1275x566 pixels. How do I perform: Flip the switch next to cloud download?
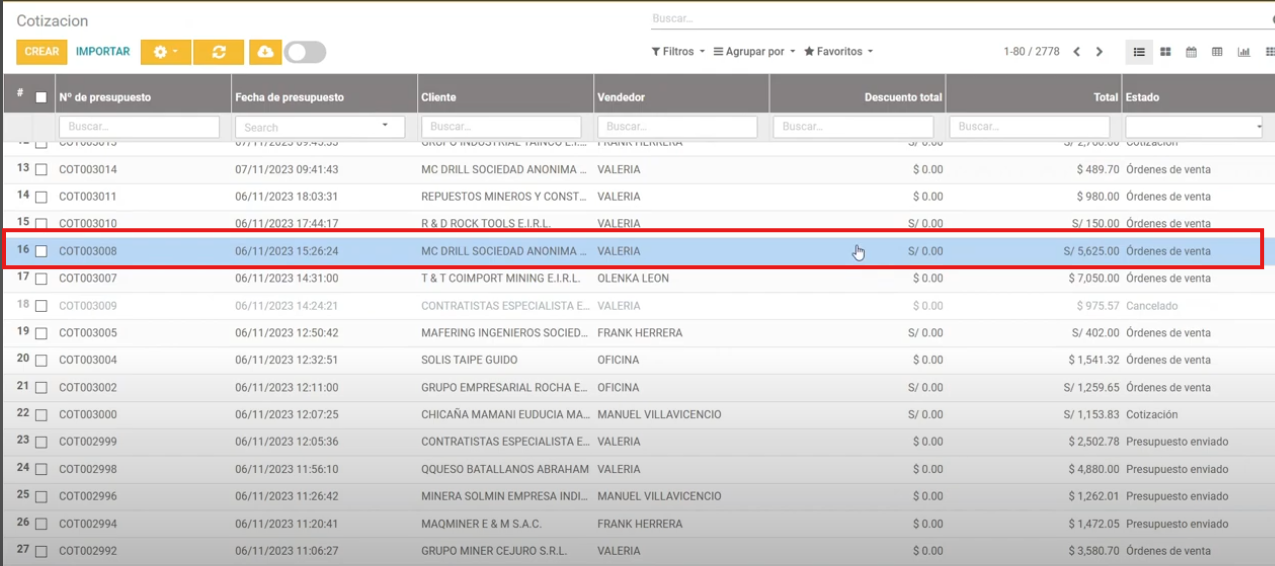(305, 52)
